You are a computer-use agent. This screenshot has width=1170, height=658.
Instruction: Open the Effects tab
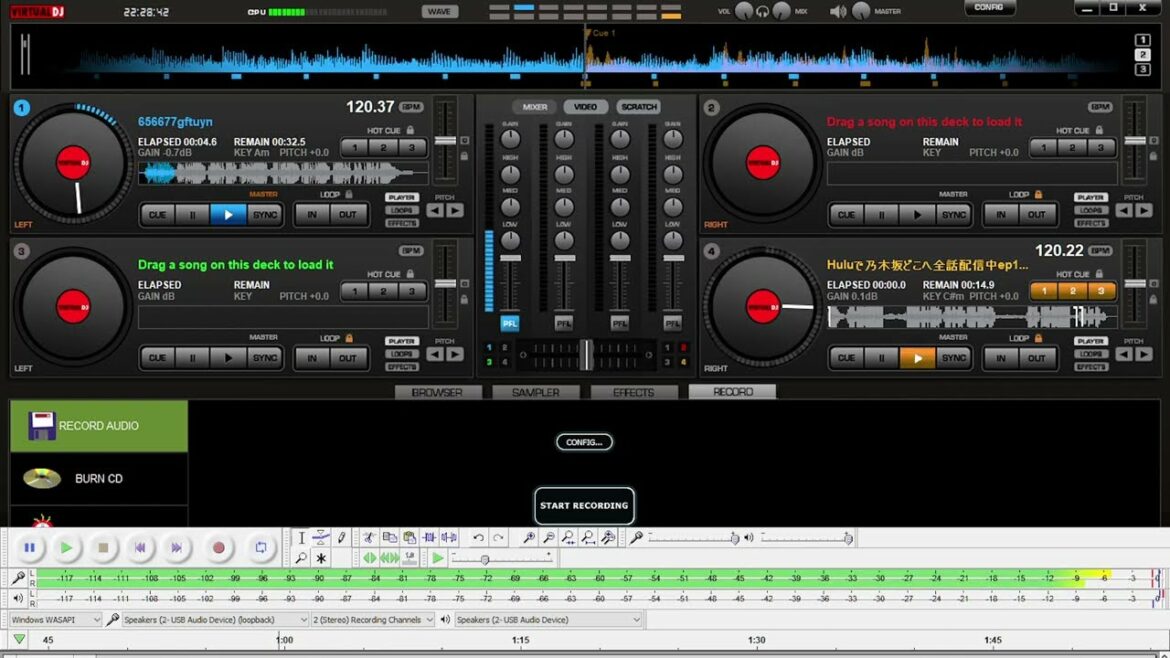coord(633,392)
